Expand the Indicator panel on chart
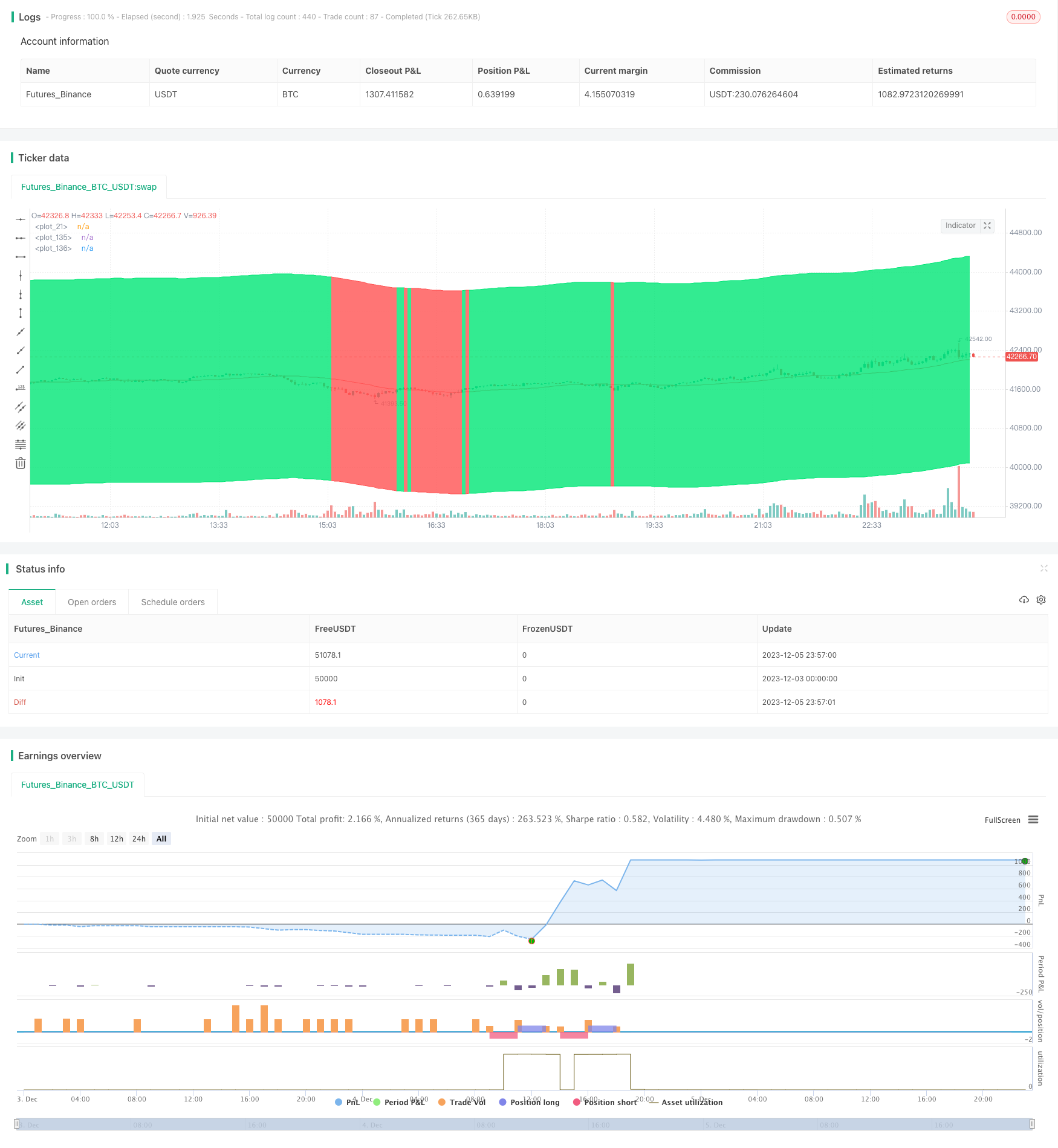Viewport: 1058px width, 1148px height. 987,225
